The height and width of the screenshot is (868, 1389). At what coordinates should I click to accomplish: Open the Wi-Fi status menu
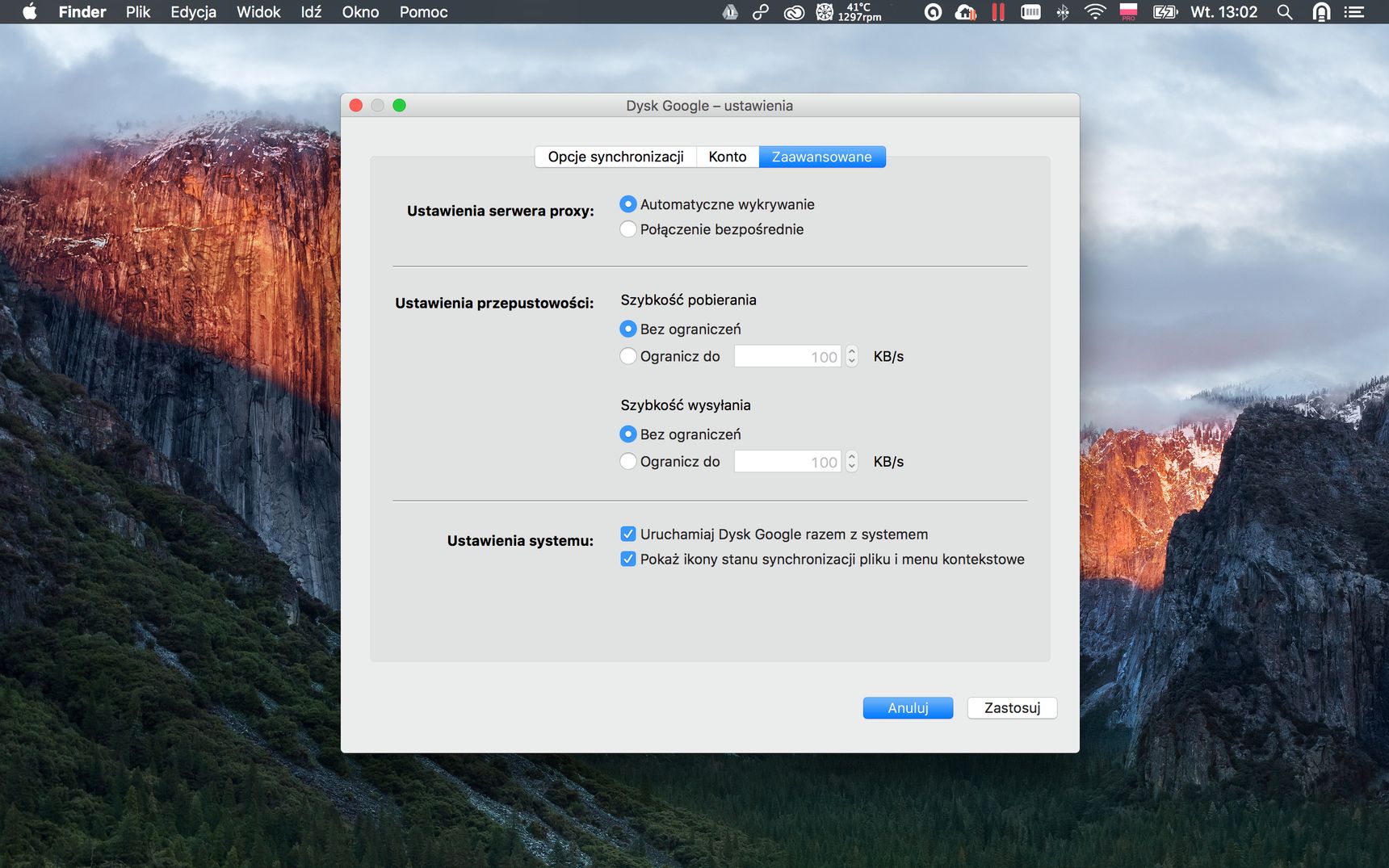1095,12
